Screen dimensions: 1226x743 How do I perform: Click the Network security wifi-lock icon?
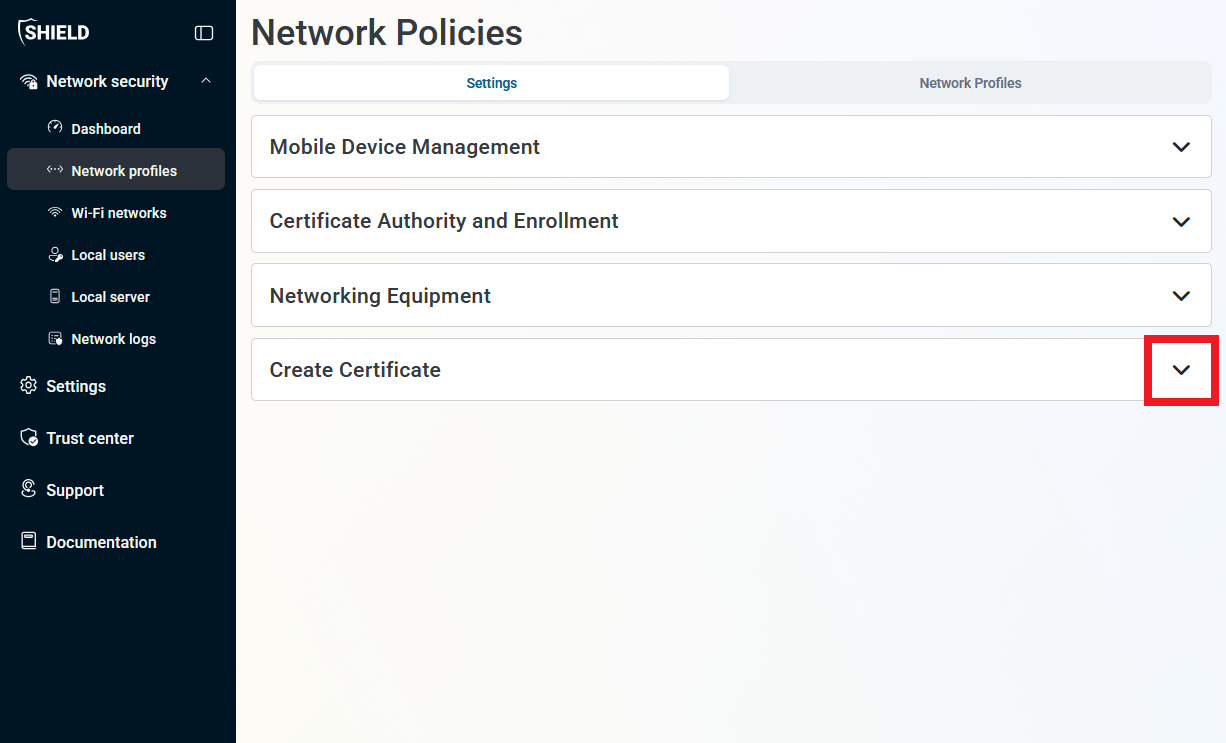point(29,82)
